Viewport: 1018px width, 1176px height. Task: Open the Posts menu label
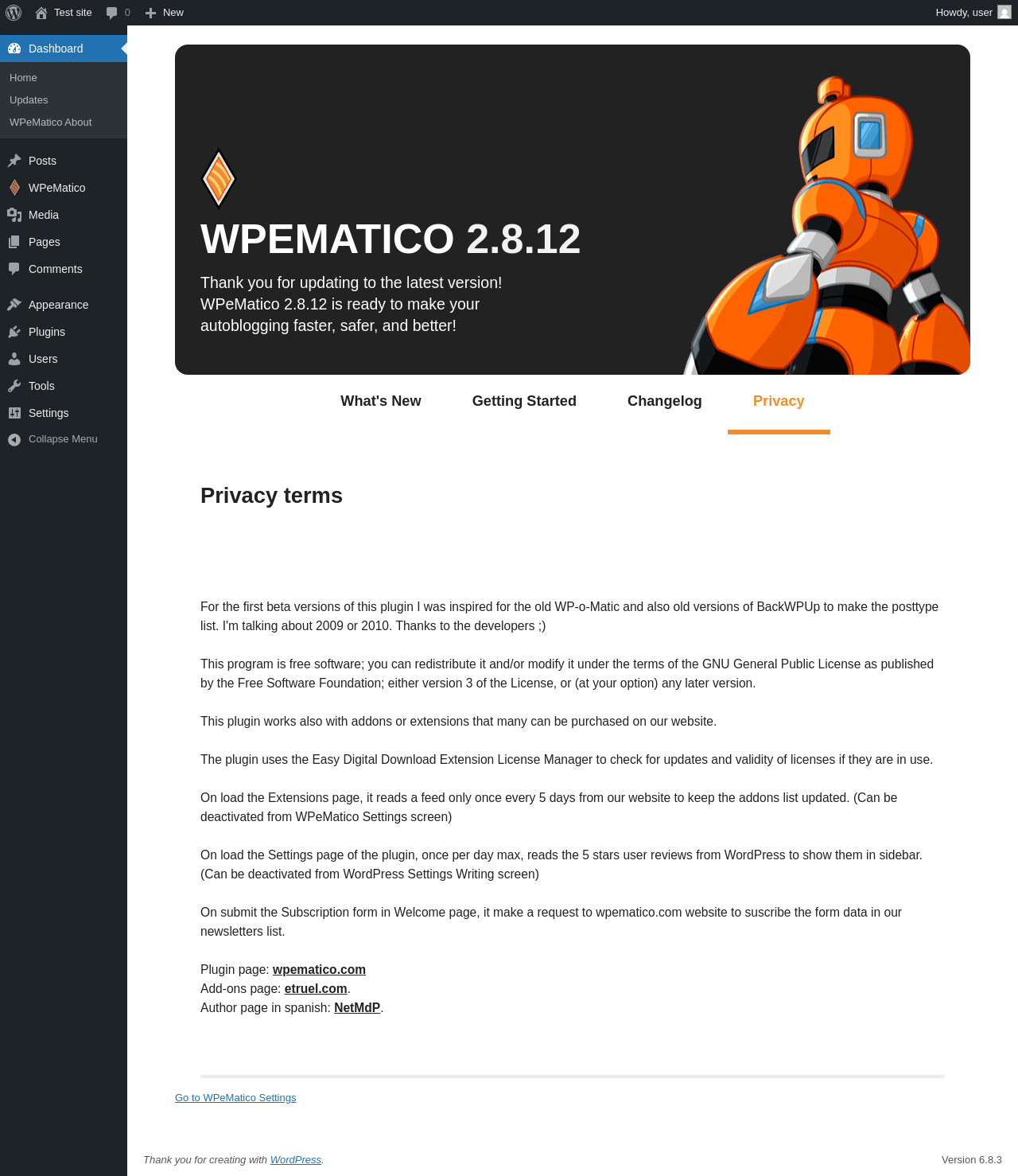(42, 161)
